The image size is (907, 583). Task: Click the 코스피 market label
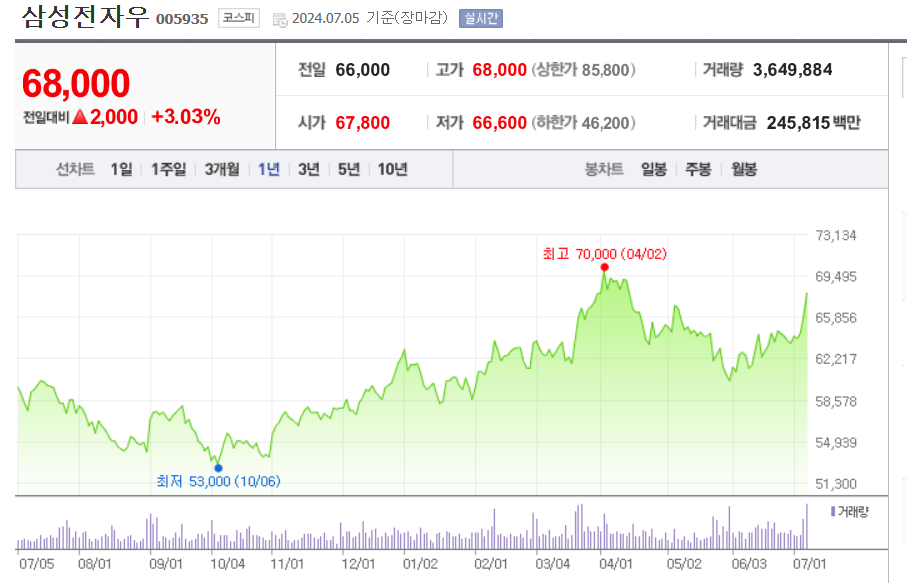click(239, 19)
